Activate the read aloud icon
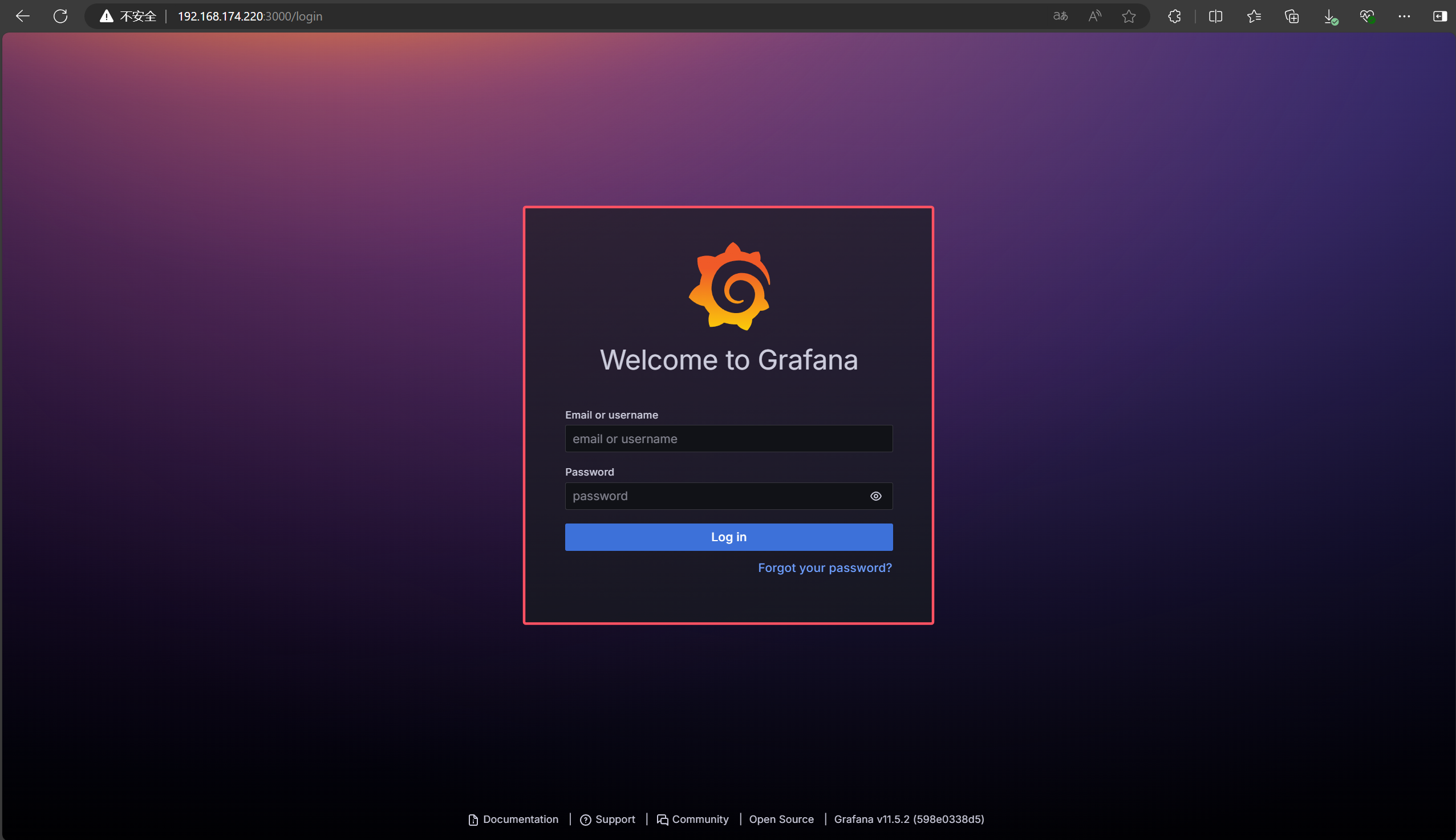Viewport: 1456px width, 840px height. [x=1094, y=16]
